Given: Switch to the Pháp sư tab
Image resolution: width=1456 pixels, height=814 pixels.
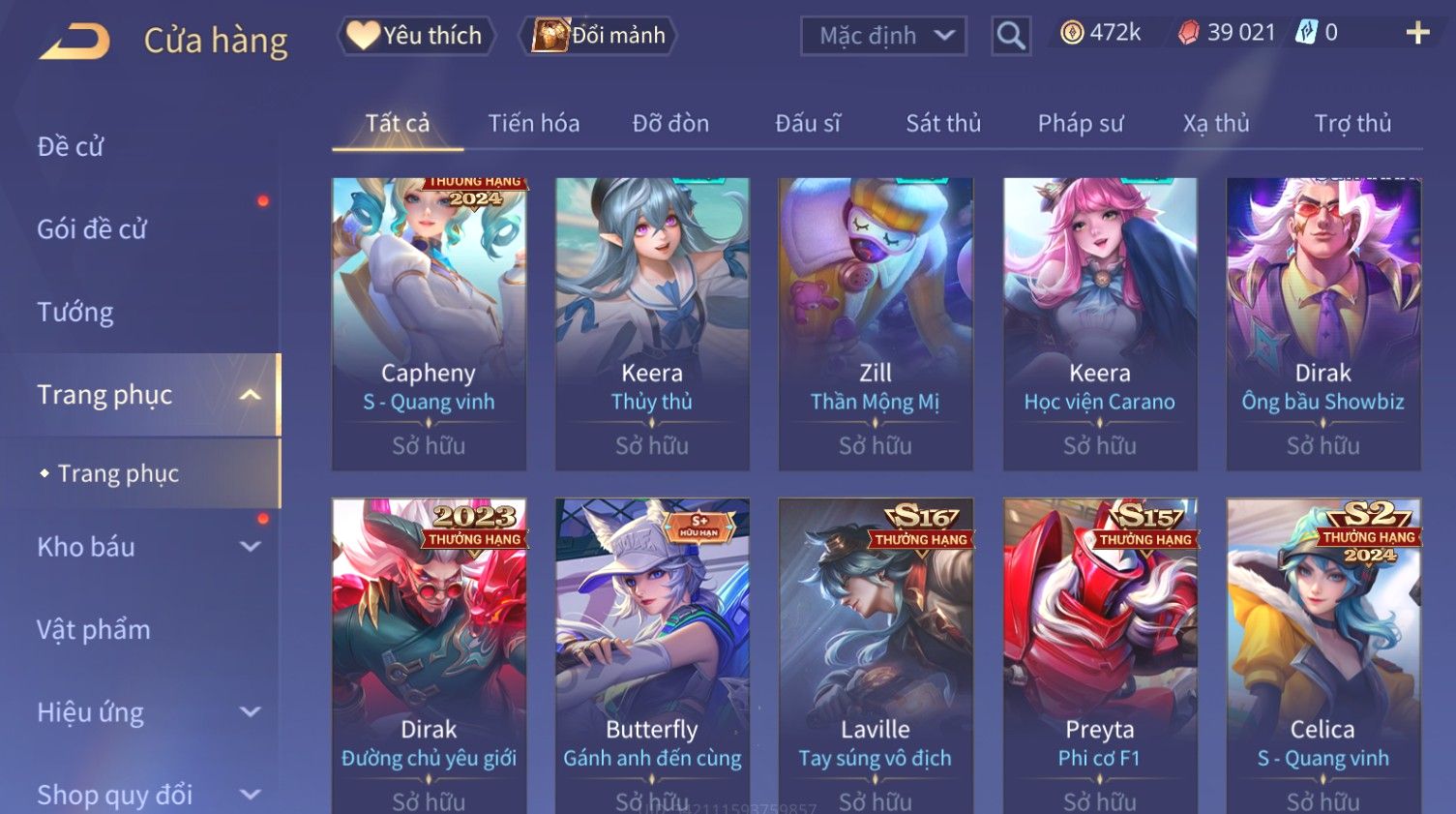Looking at the screenshot, I should coord(1081,123).
